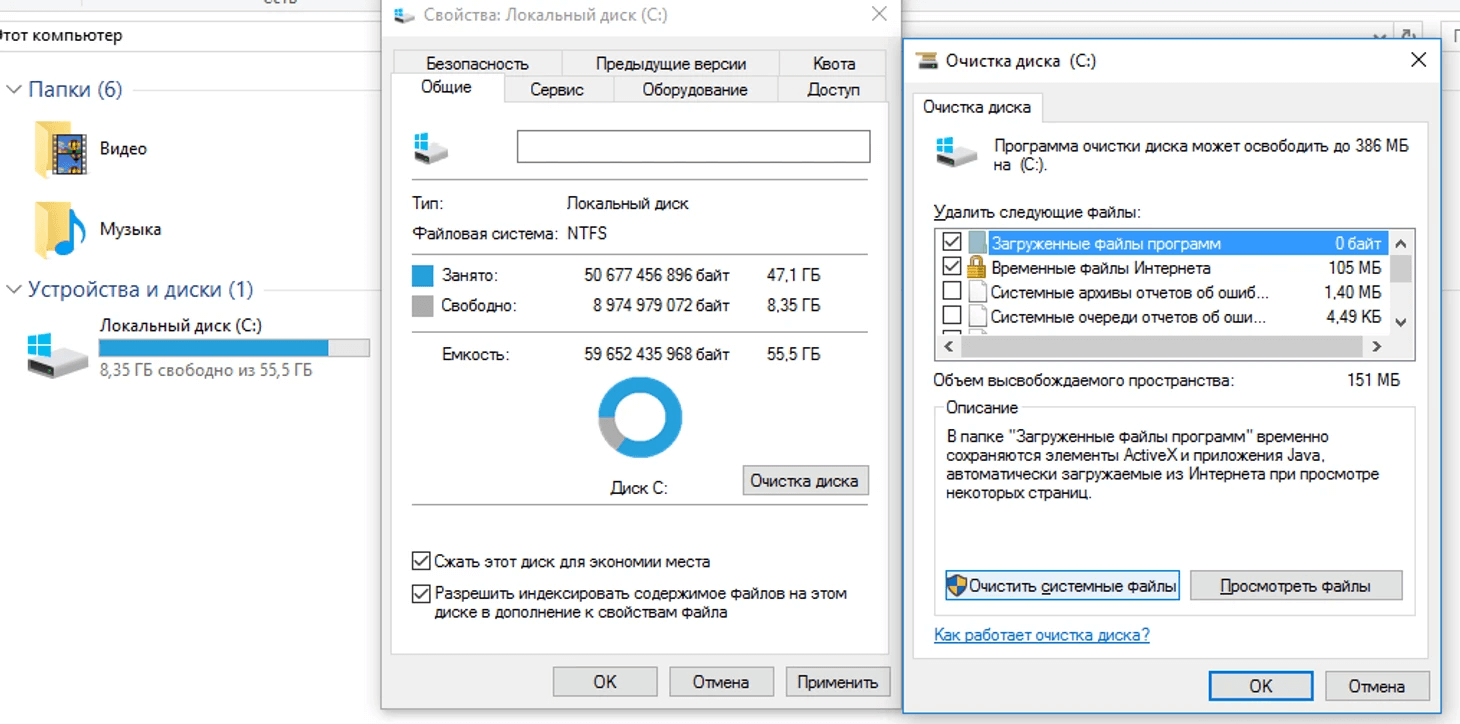The width and height of the screenshot is (1460, 724).
Task: Click OK in the Свойства dialog
Action: (605, 682)
